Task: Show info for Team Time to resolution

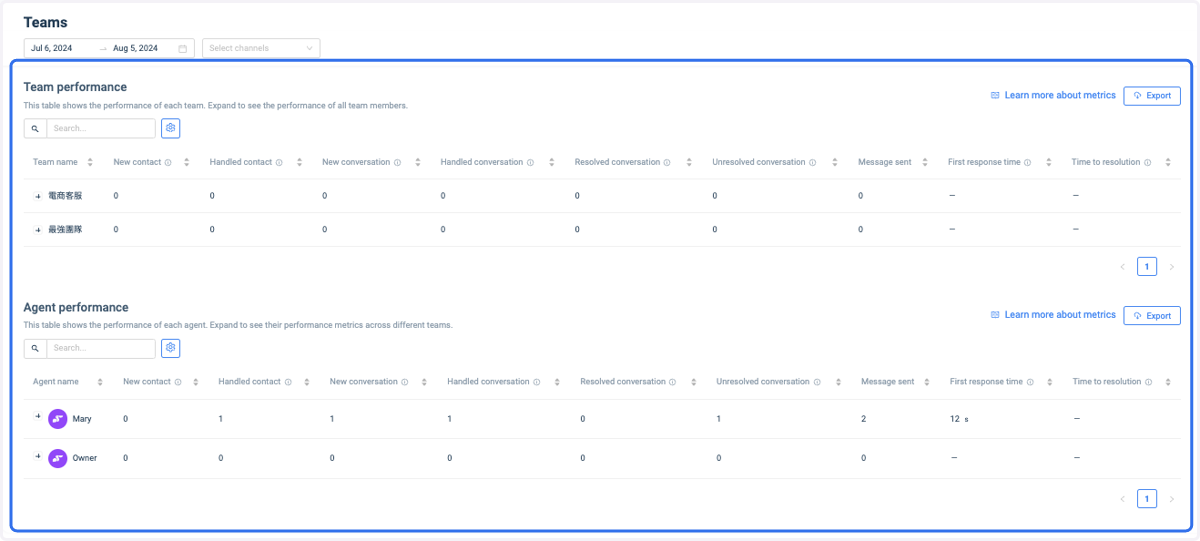Action: point(1147,162)
